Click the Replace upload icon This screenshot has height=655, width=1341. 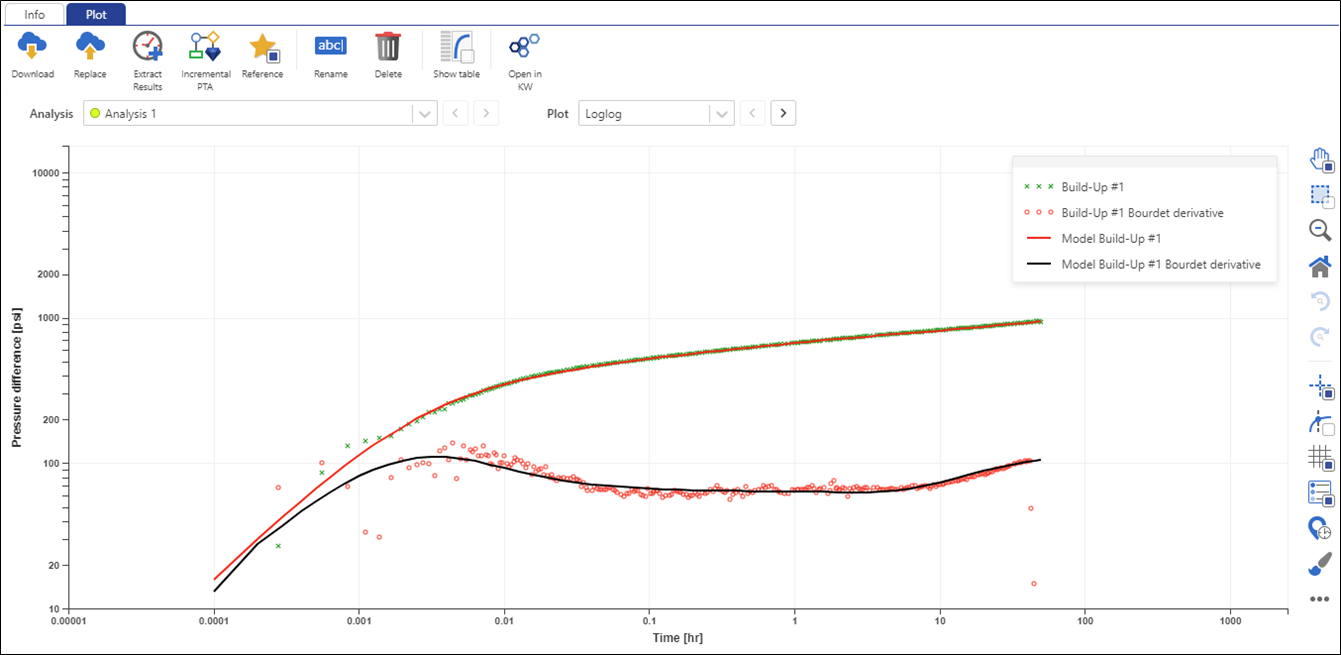(90, 46)
